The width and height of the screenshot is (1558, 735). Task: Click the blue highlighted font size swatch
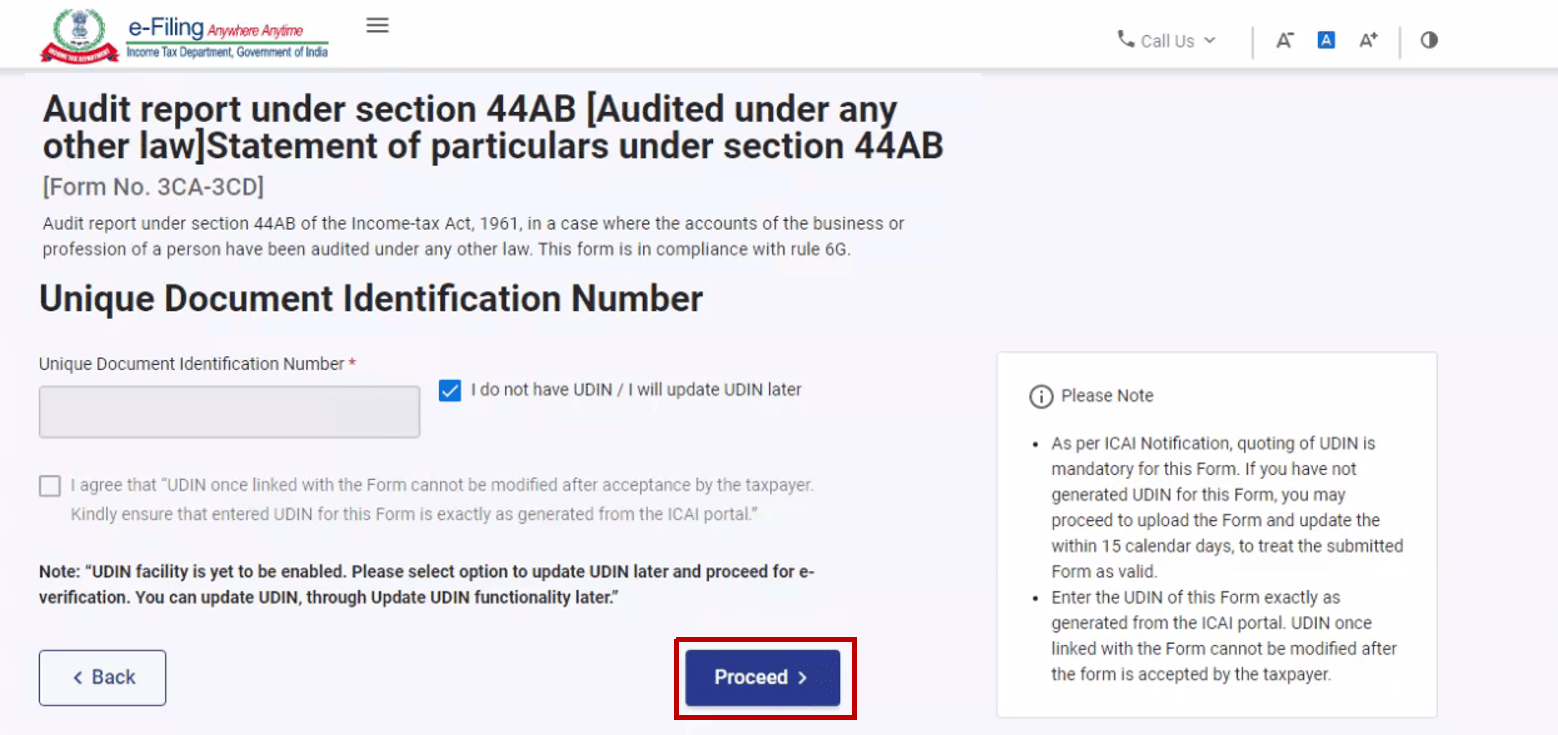point(1326,40)
